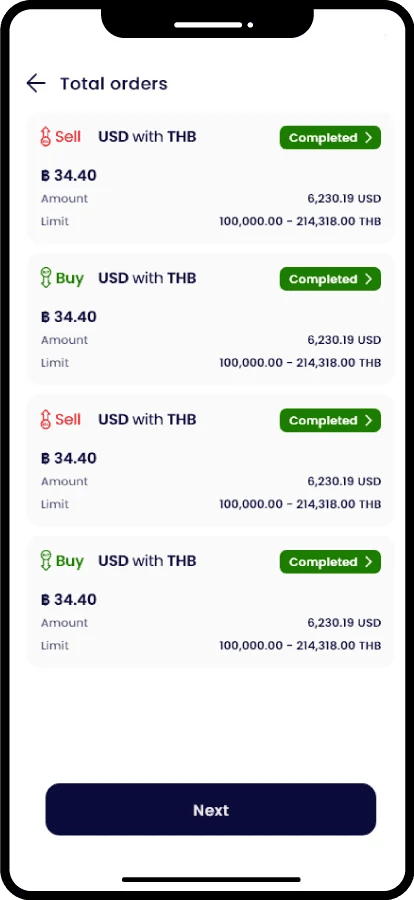
Task: Tap the 6,230.19 USD amount in first order
Action: point(344,199)
